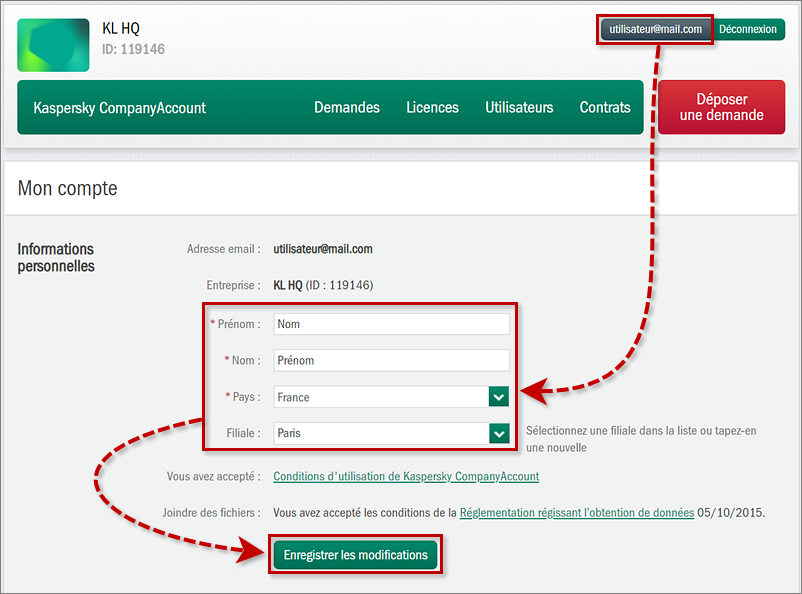Viewport: 802px width, 594px height.
Task: Log out with the Déconnexion button
Action: pyautogui.click(x=748, y=29)
